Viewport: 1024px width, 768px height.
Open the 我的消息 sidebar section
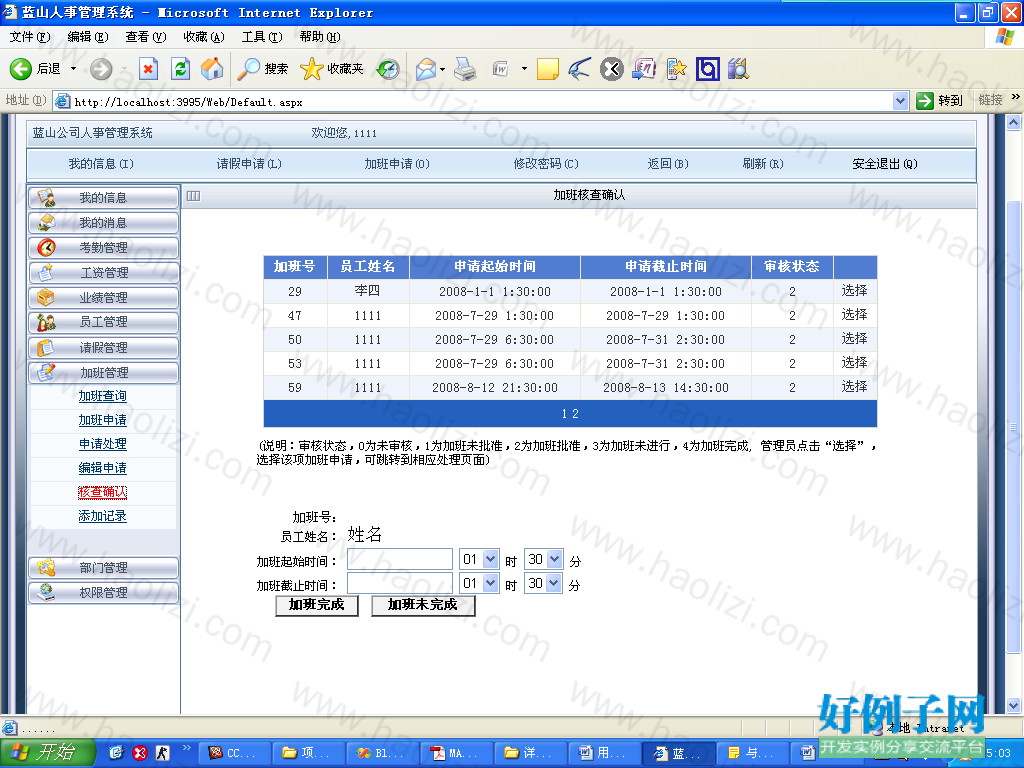(x=103, y=223)
